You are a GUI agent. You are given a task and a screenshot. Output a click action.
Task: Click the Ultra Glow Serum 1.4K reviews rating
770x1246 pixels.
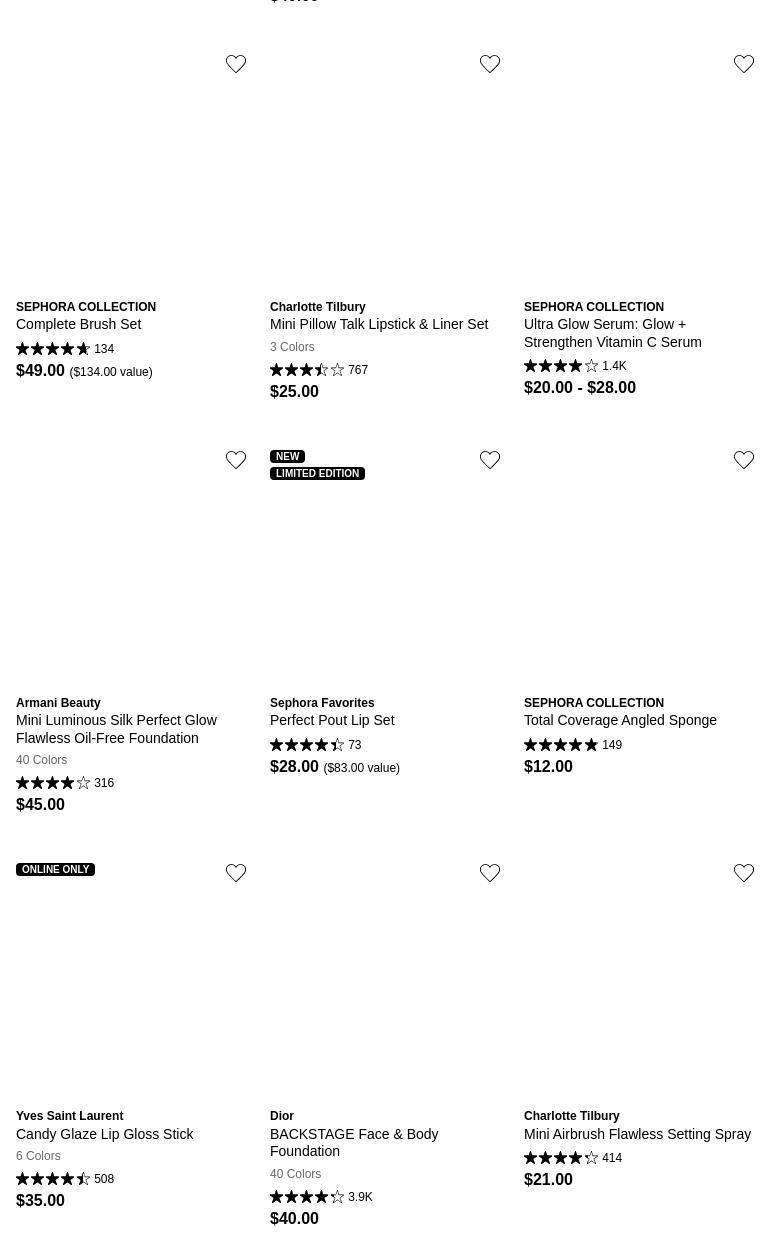[x=575, y=366]
